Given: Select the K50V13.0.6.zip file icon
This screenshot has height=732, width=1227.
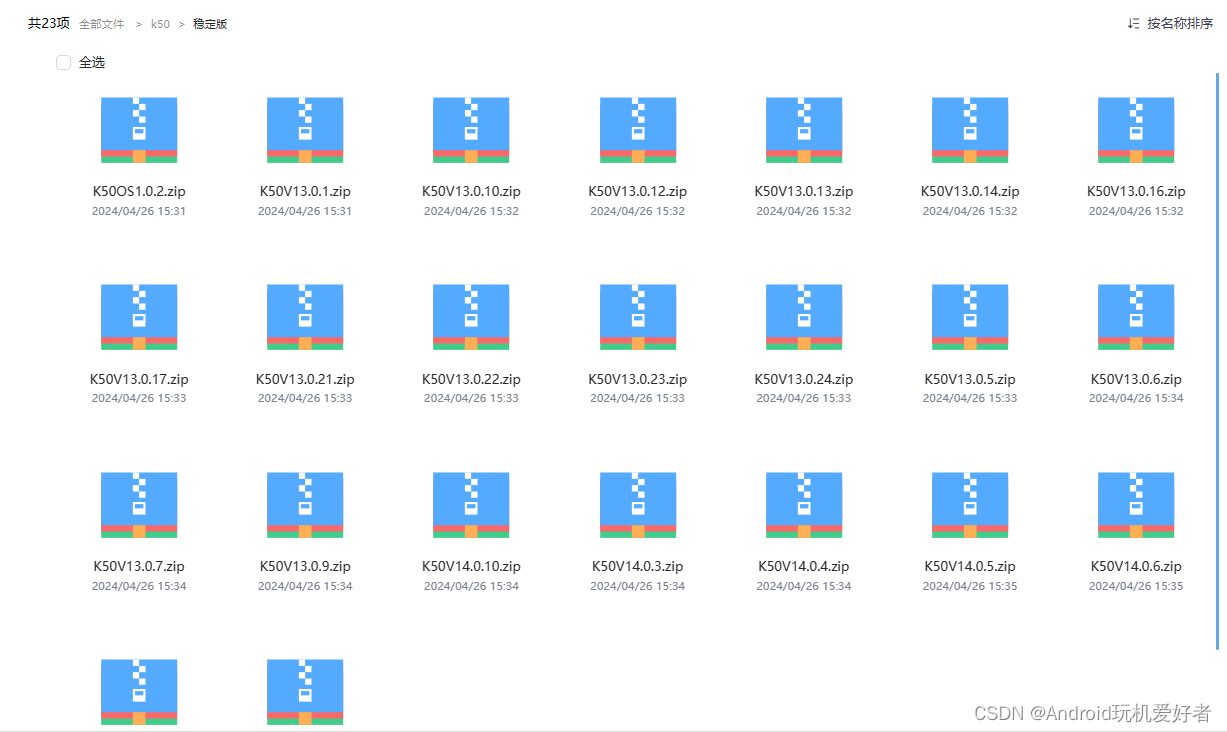Looking at the screenshot, I should coord(1136,317).
